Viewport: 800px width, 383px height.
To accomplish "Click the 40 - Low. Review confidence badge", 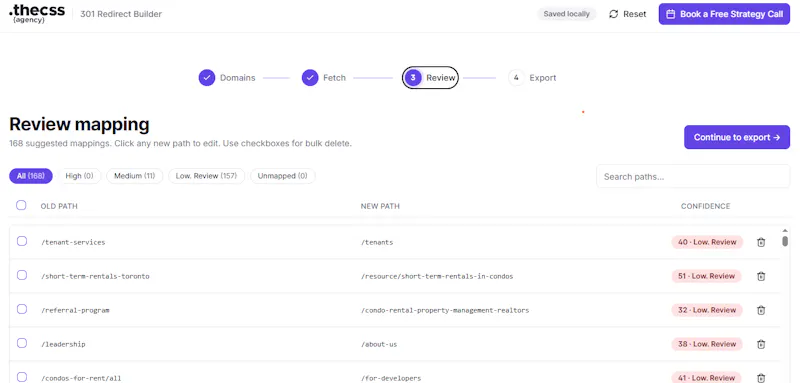I will 707,242.
